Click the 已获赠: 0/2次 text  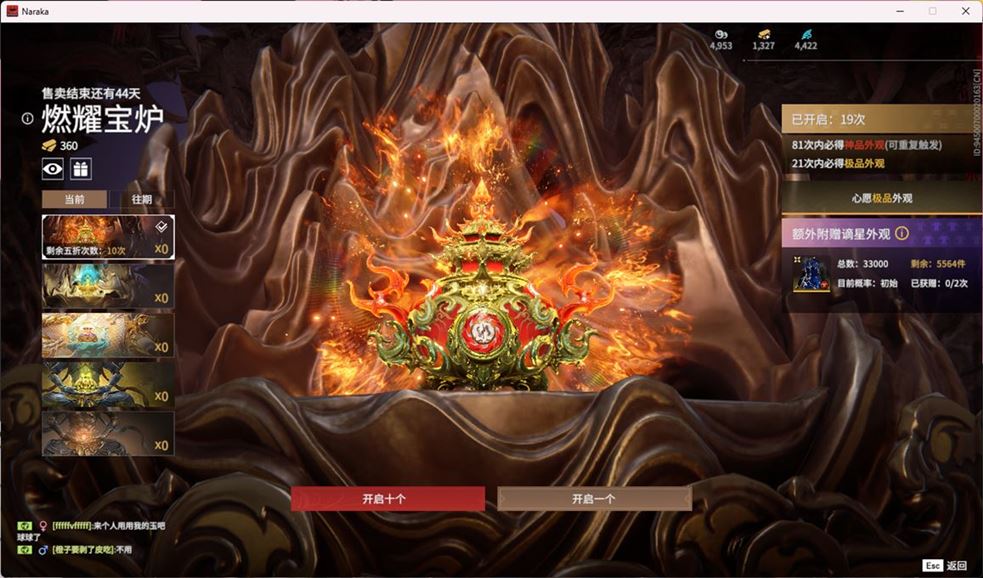939,283
